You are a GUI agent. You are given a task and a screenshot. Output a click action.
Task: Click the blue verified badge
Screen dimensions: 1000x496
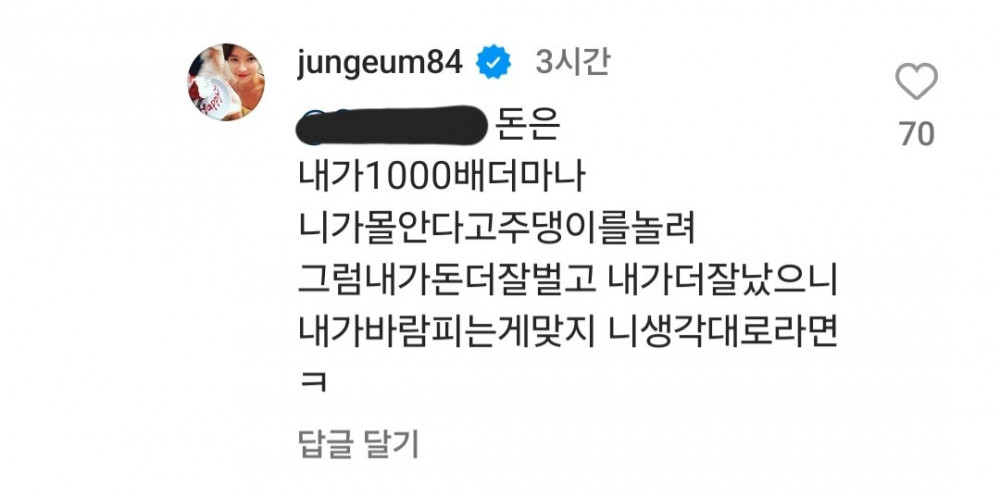coord(494,62)
